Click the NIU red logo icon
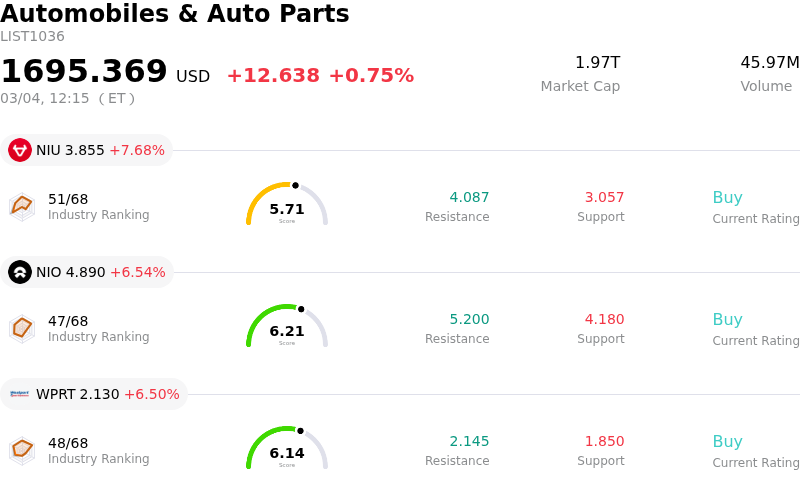This screenshot has width=800, height=488. point(20,150)
